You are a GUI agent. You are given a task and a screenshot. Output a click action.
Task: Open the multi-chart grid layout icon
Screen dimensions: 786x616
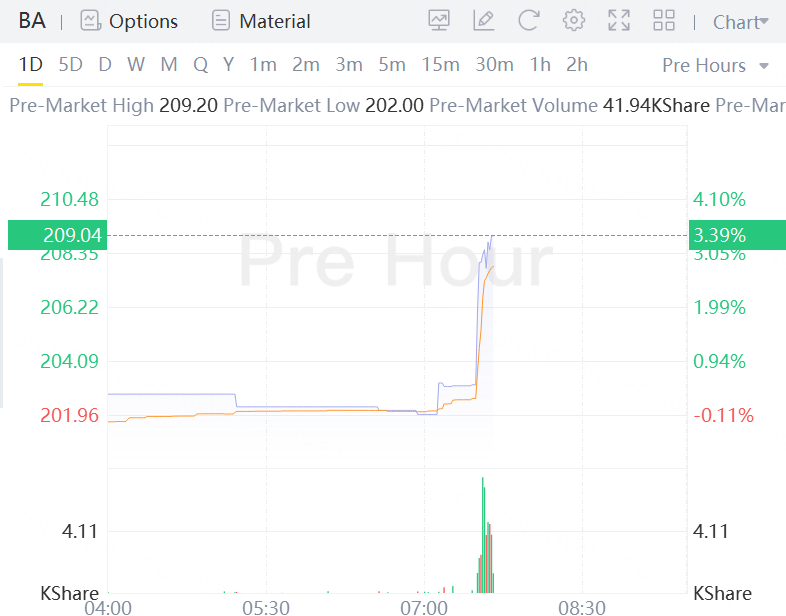[x=663, y=20]
